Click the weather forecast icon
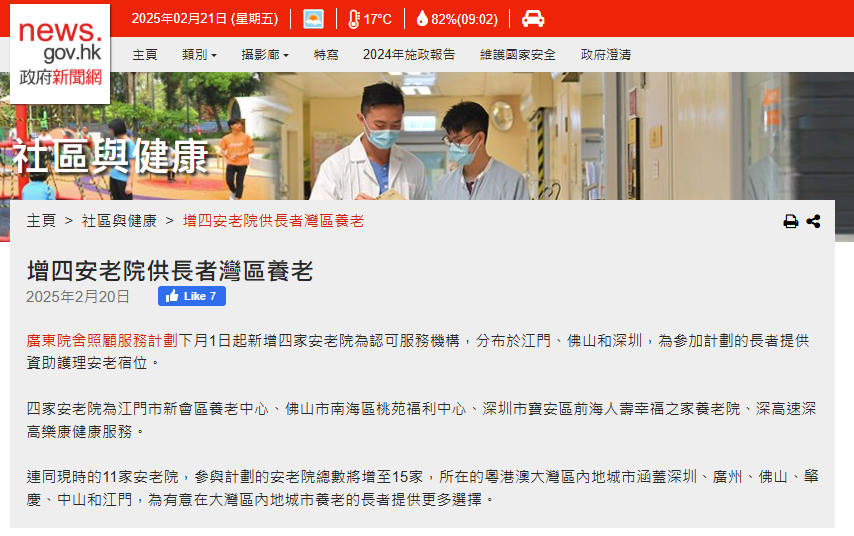Screen dimensions: 854x536 [313, 19]
